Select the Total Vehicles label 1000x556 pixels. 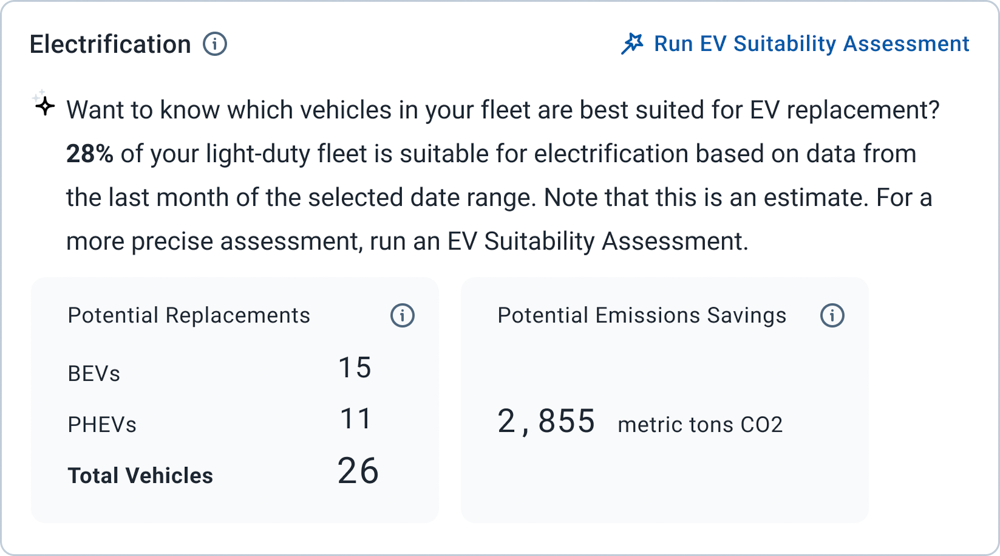click(x=140, y=476)
